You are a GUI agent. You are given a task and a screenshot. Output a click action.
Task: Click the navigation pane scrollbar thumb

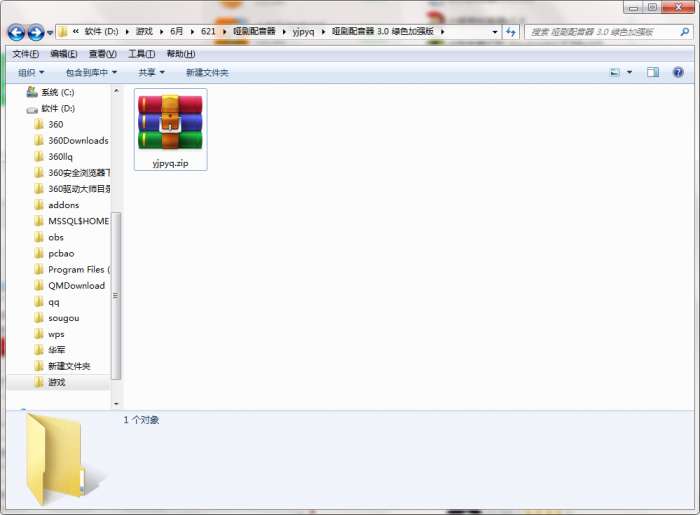[116, 296]
